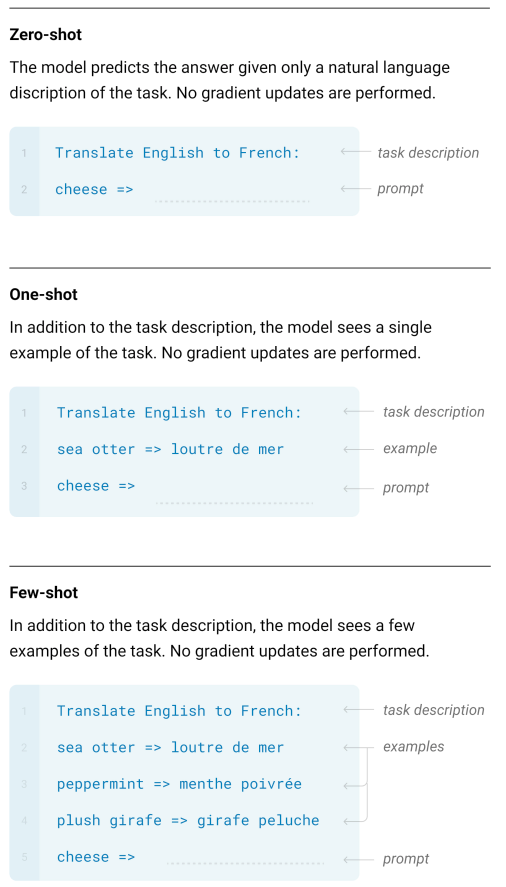This screenshot has height=887, width=506.
Task: Click line number 5 in few-shot code box
Action: [24, 857]
